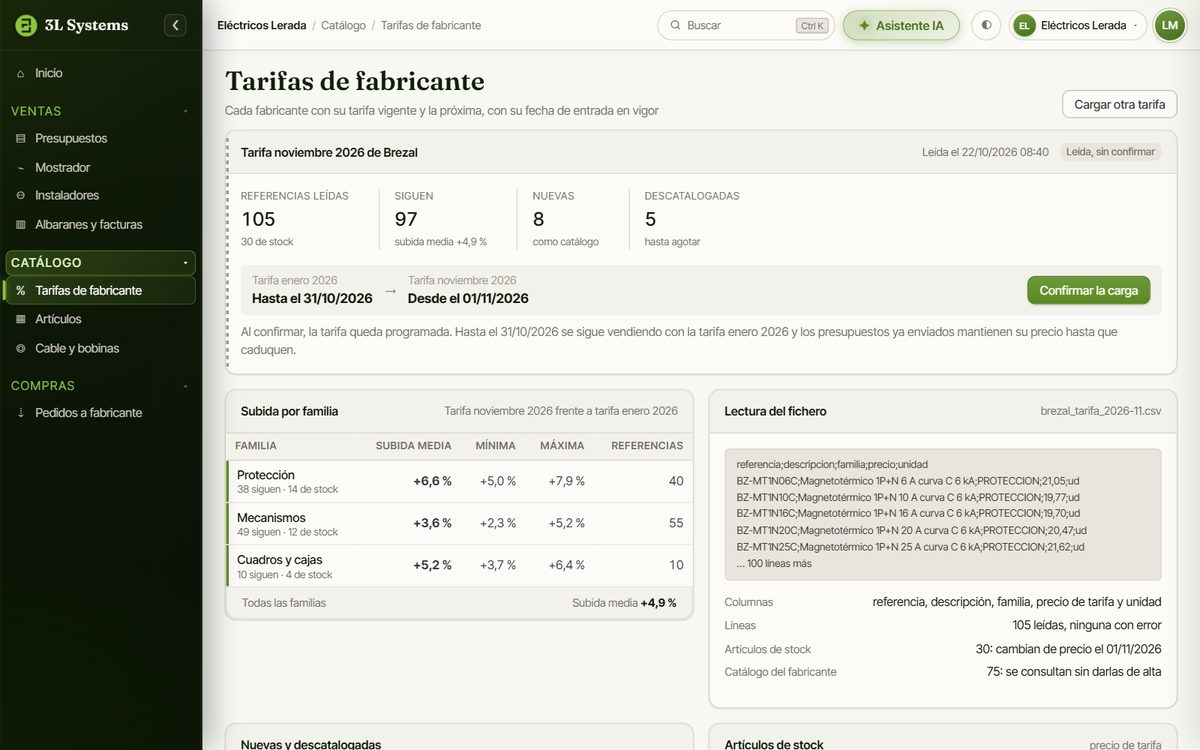Open Instaladores page
The height and width of the screenshot is (750, 1200).
(100, 195)
